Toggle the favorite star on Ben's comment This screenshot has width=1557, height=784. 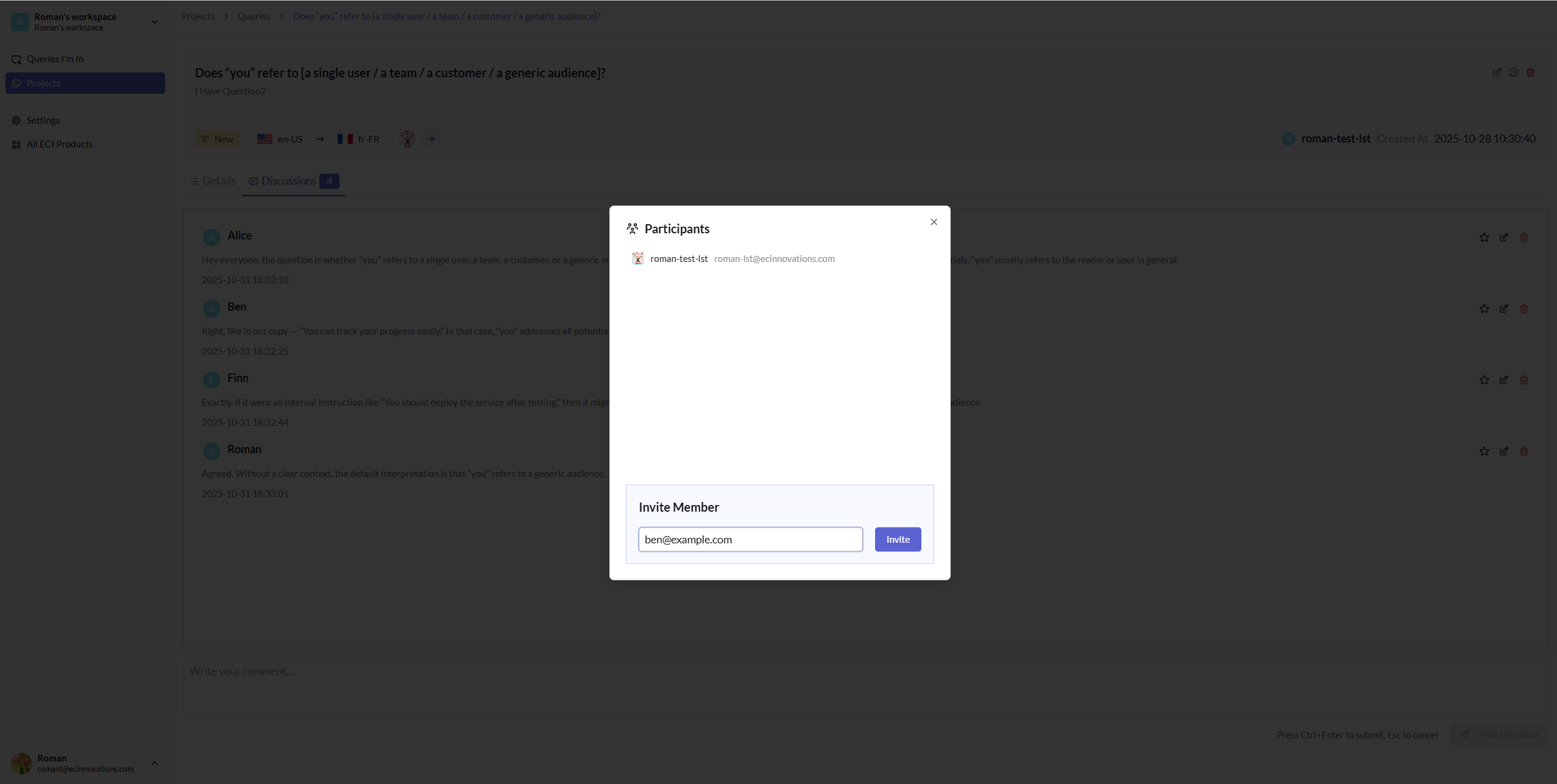coord(1484,309)
